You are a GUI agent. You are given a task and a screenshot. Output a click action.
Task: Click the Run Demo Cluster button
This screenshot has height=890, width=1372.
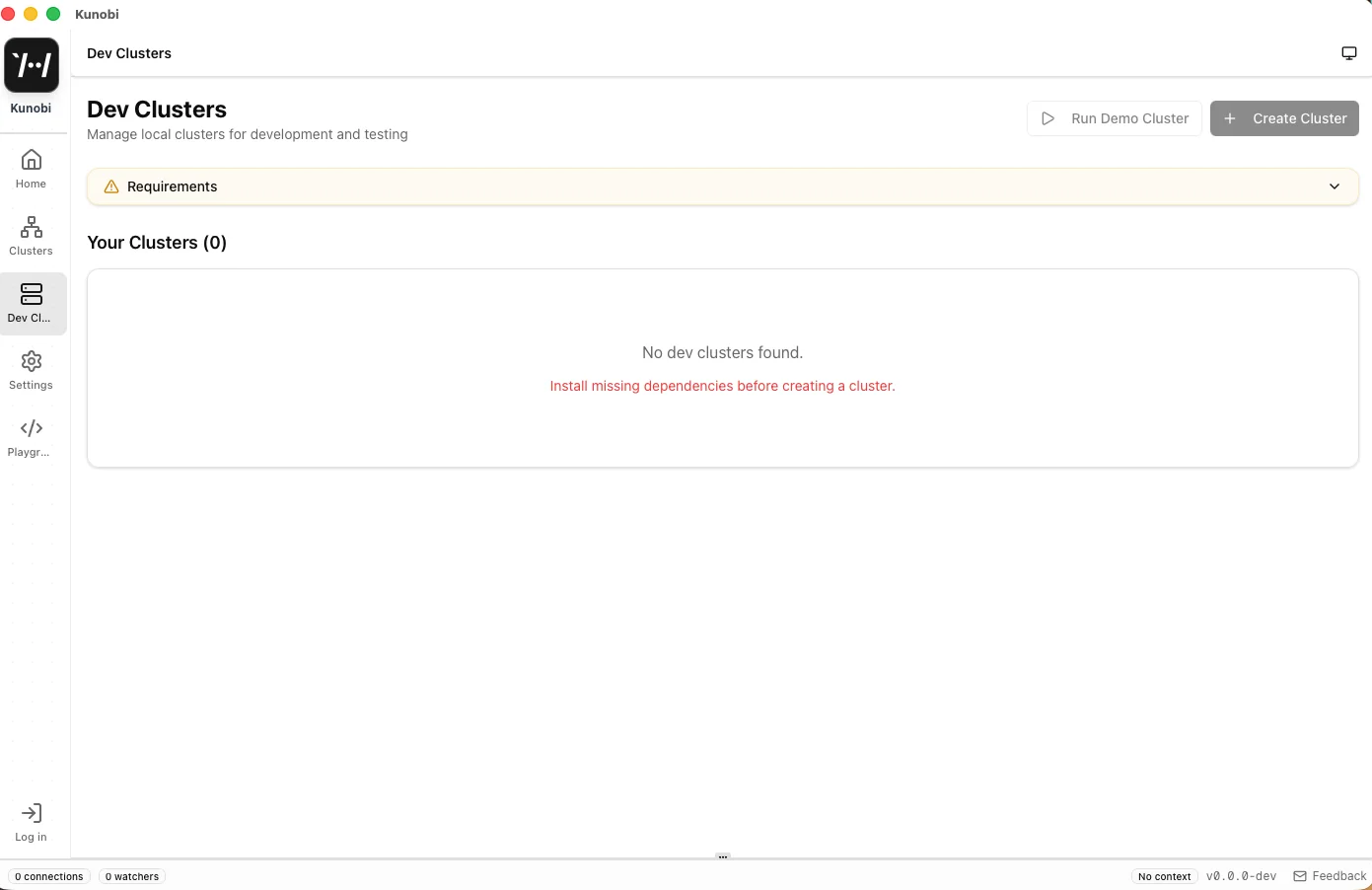point(1115,118)
